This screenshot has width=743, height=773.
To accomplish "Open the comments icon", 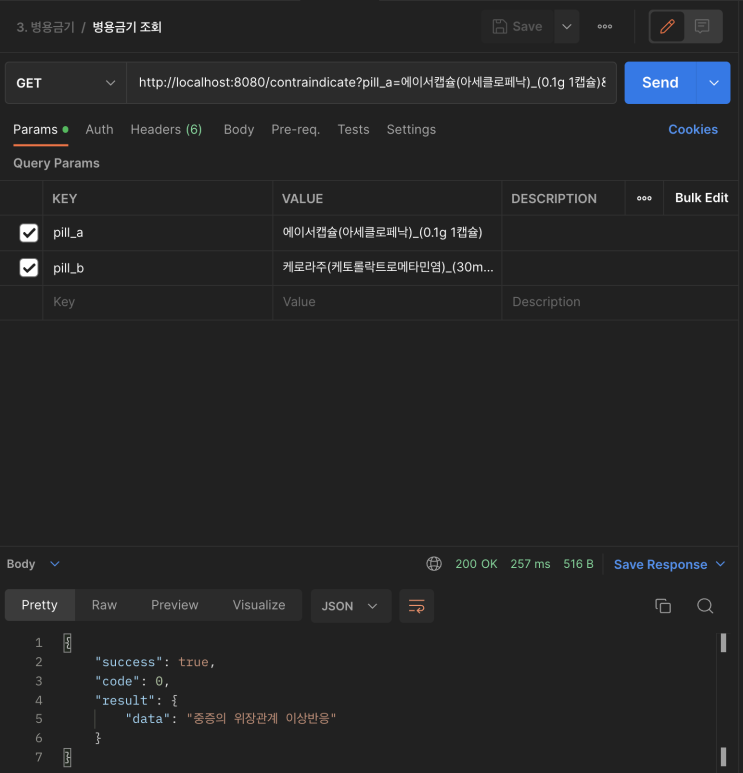I will 702,27.
